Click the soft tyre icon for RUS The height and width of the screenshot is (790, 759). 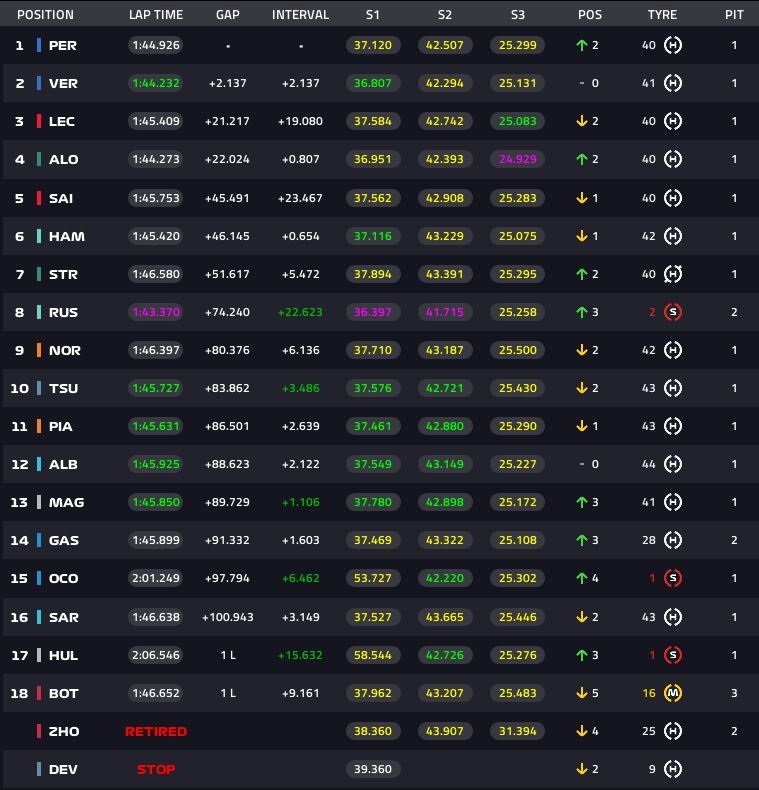673,312
